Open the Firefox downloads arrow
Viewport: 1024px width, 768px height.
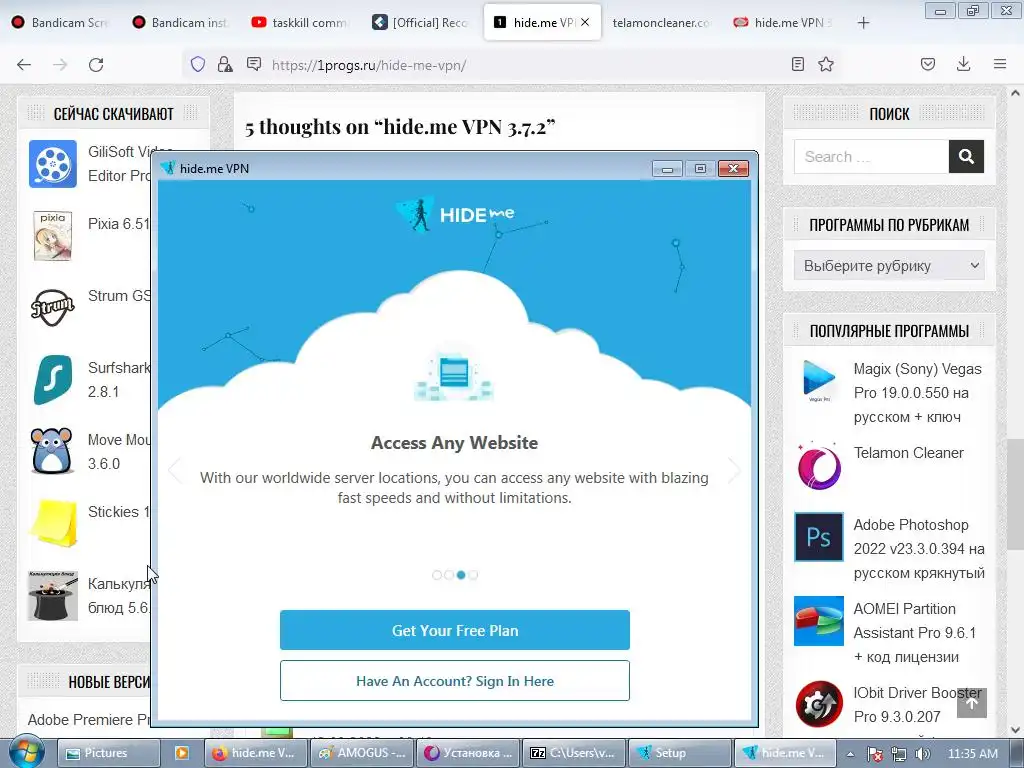tap(963, 64)
